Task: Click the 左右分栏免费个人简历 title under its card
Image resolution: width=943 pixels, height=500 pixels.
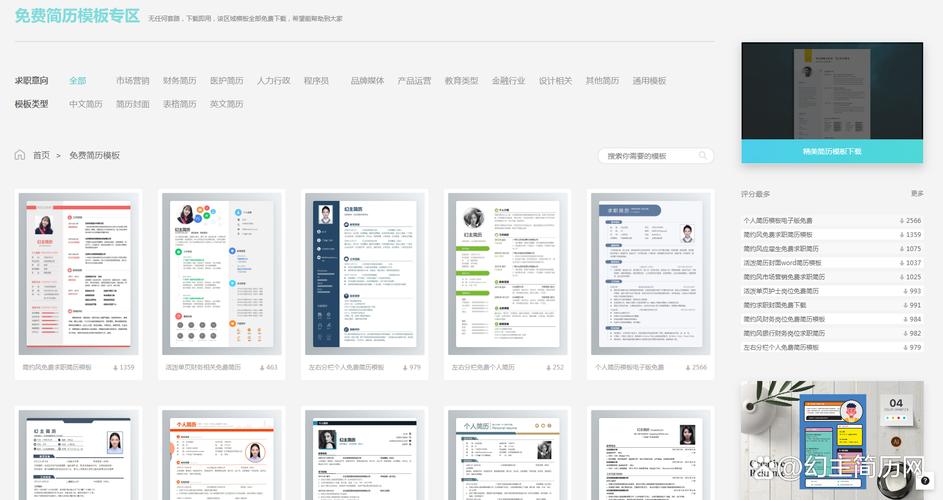Action: (483, 367)
